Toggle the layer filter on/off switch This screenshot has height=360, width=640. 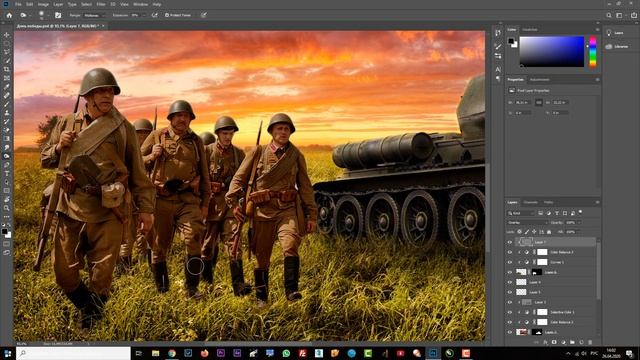pos(580,212)
